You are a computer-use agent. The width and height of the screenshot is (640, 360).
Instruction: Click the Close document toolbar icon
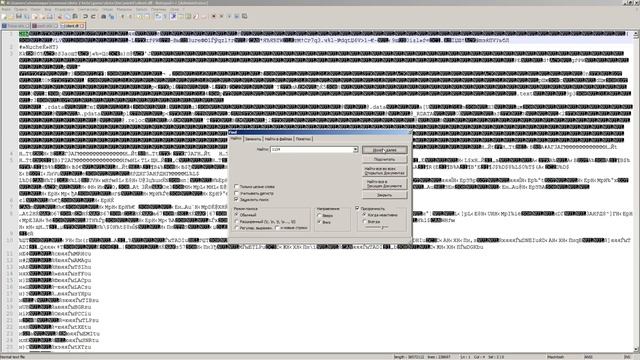tap(35, 16)
